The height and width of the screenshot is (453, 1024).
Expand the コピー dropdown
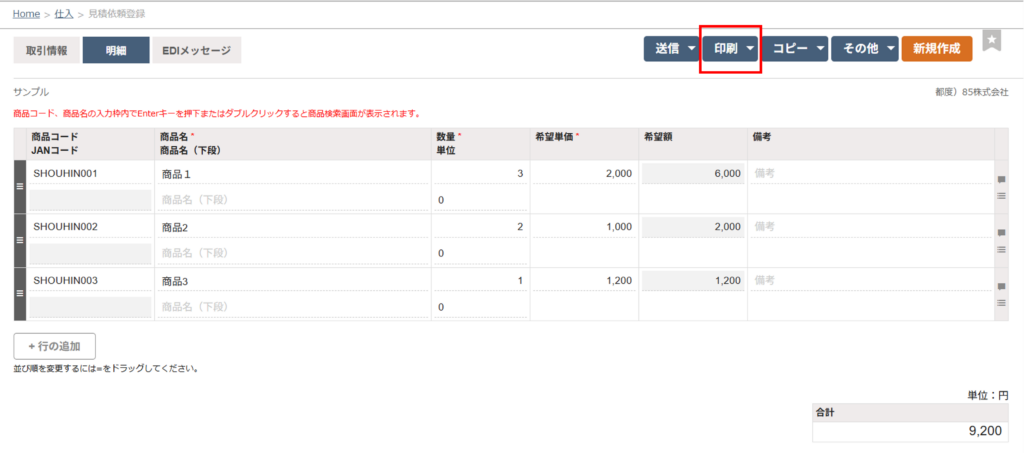click(795, 49)
